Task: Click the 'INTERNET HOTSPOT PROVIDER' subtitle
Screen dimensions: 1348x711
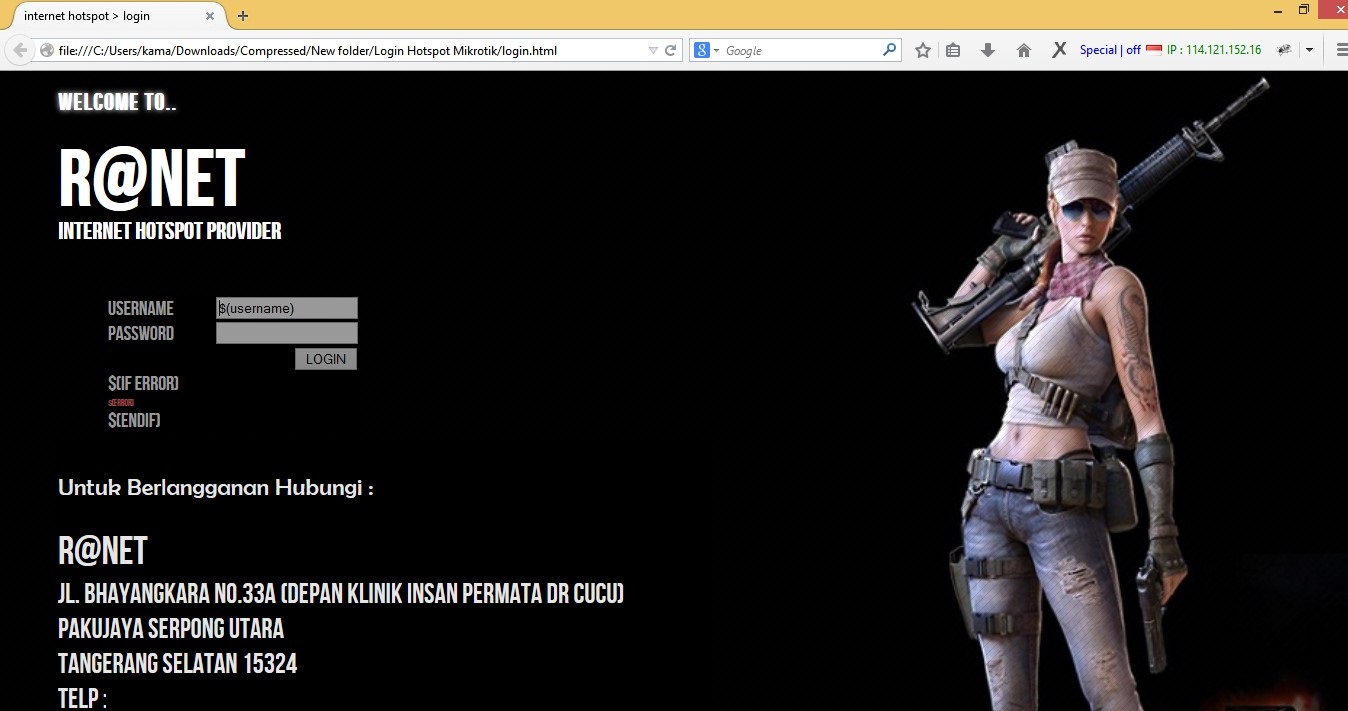Action: (170, 231)
